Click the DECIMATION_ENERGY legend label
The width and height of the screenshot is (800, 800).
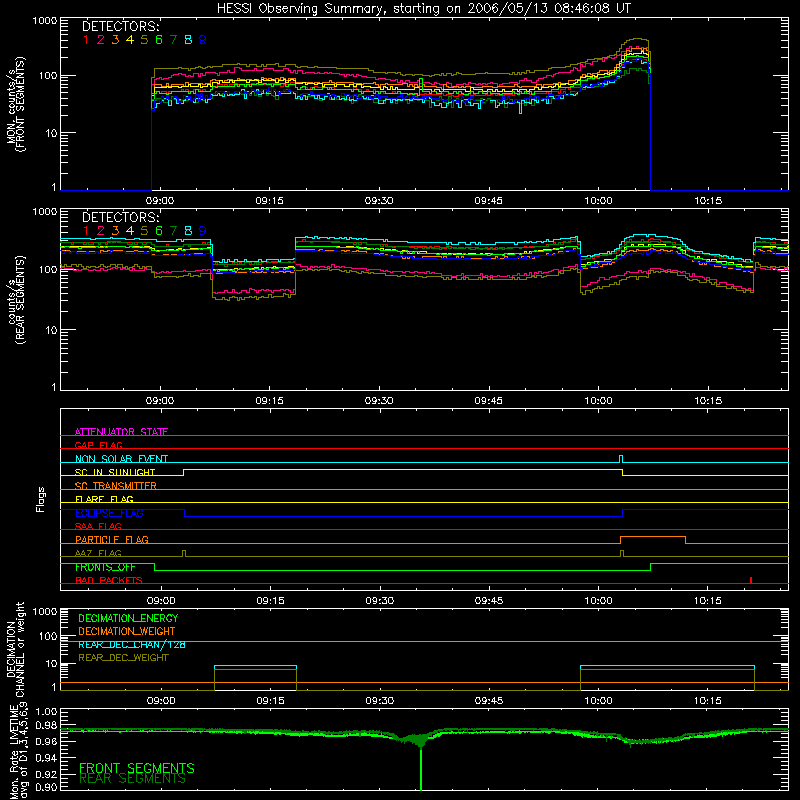tap(128, 618)
